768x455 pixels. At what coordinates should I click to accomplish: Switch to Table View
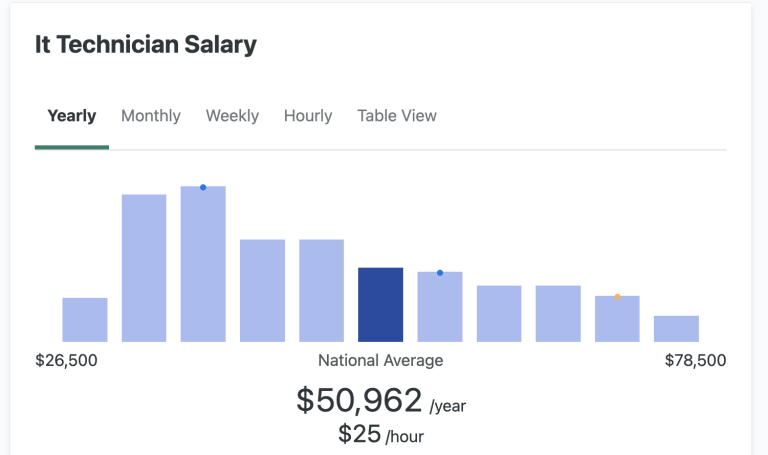[397, 116]
